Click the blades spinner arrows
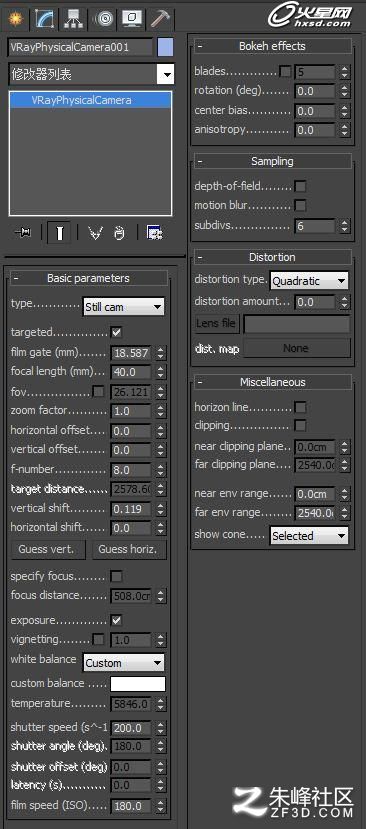This screenshot has height=829, width=366. (x=344, y=71)
